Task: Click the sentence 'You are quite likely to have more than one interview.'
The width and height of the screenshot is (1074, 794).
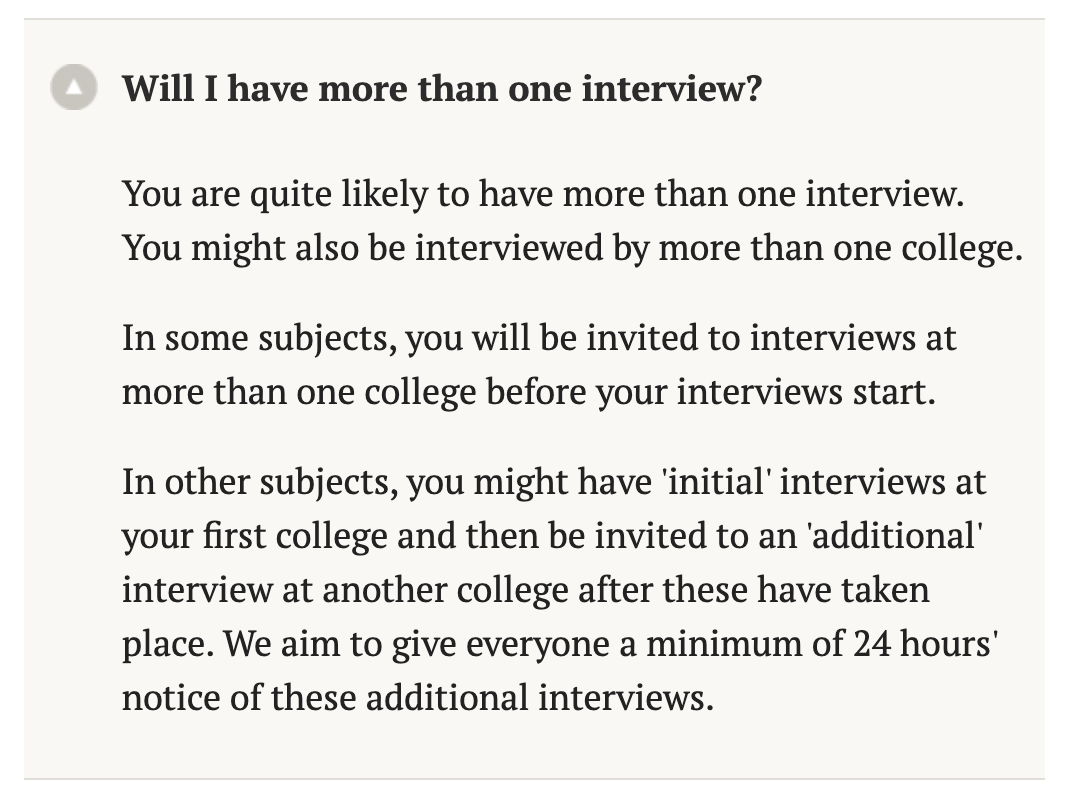Action: [542, 194]
